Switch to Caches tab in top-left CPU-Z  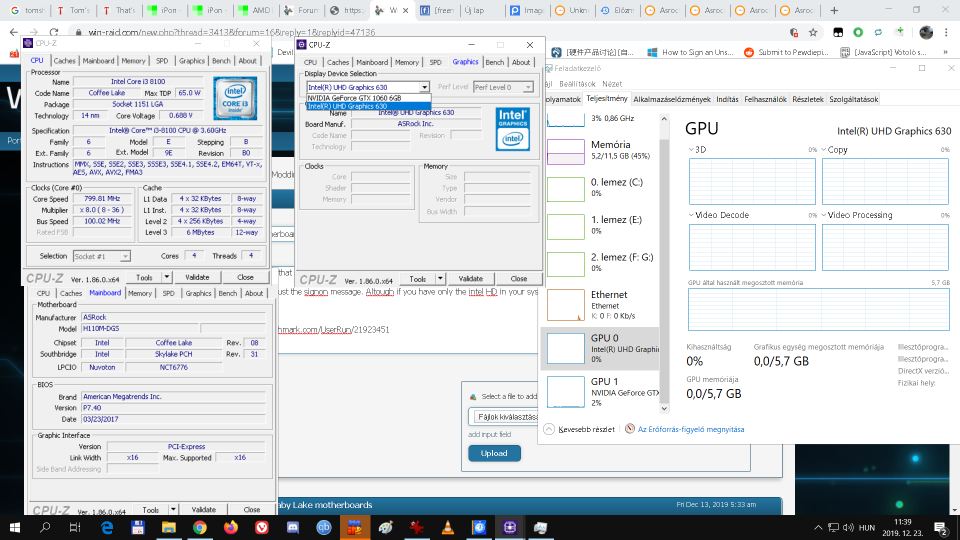(x=64, y=61)
